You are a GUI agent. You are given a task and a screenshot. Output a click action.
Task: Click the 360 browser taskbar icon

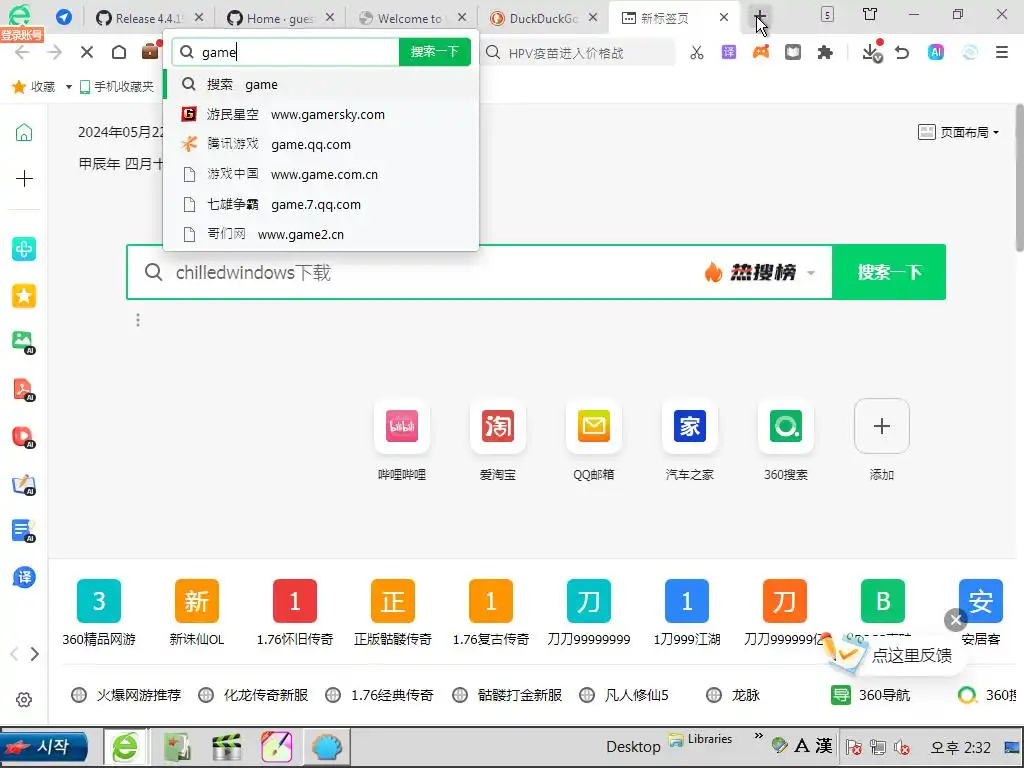[125, 746]
